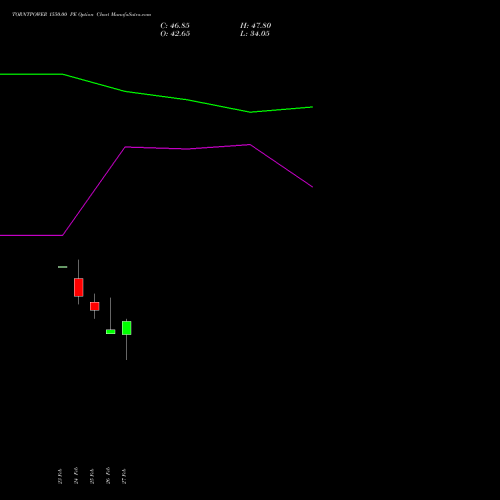The width and height of the screenshot is (500, 500).
Task: Click the low value 'L: 34.05'
Action: coord(255,34)
